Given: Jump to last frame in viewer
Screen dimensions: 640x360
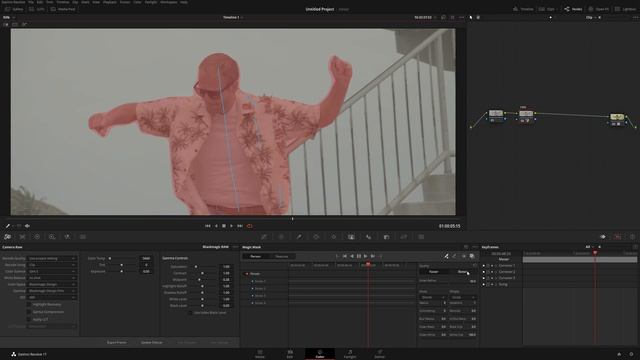Looking at the screenshot, I should [x=240, y=226].
